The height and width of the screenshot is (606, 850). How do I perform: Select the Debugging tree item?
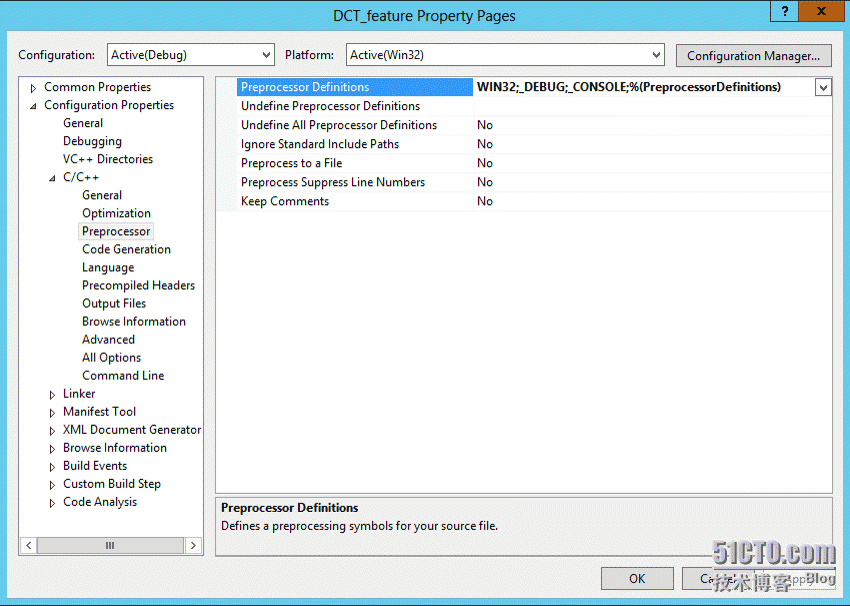92,141
